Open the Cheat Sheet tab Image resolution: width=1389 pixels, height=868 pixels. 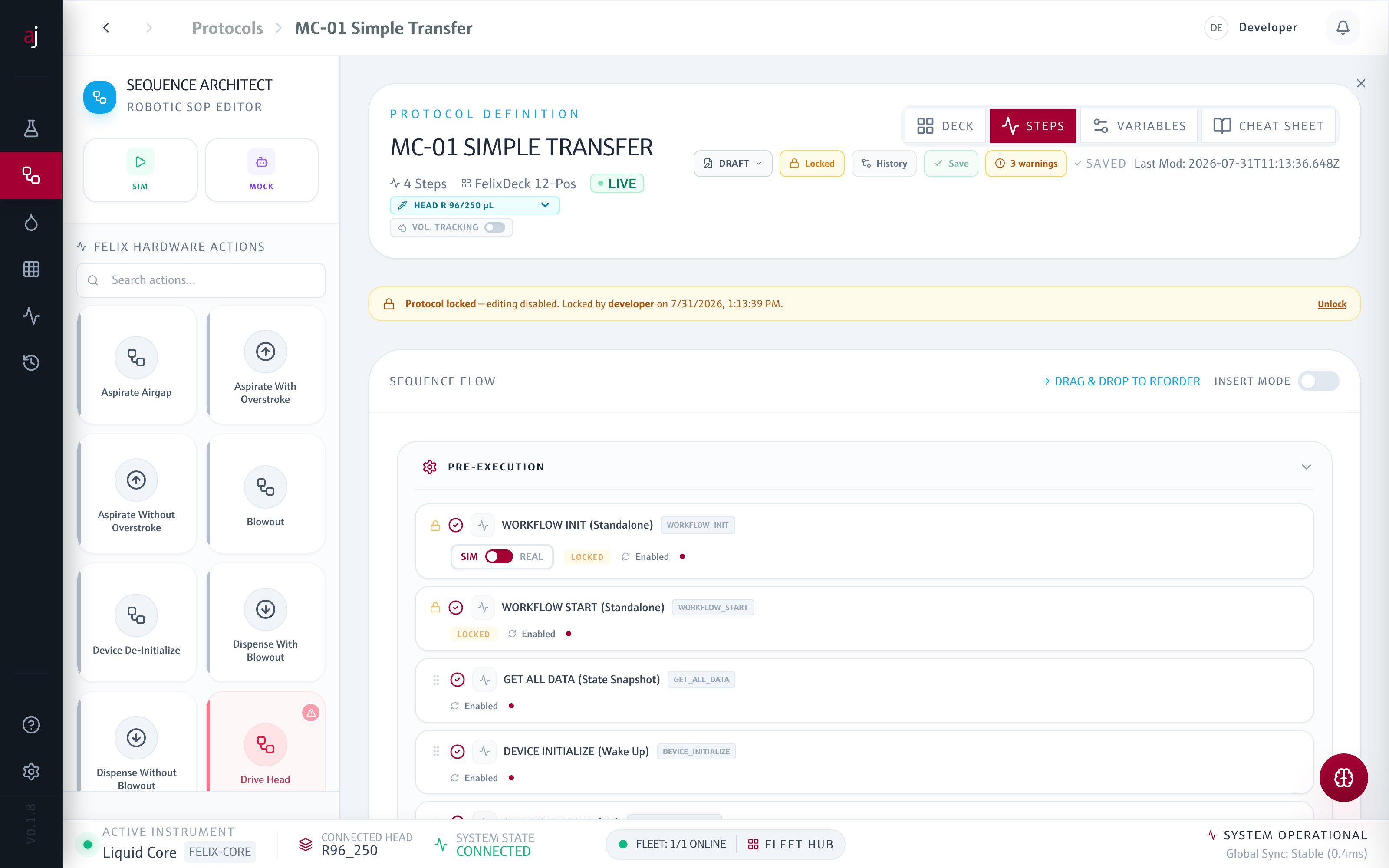point(1268,126)
